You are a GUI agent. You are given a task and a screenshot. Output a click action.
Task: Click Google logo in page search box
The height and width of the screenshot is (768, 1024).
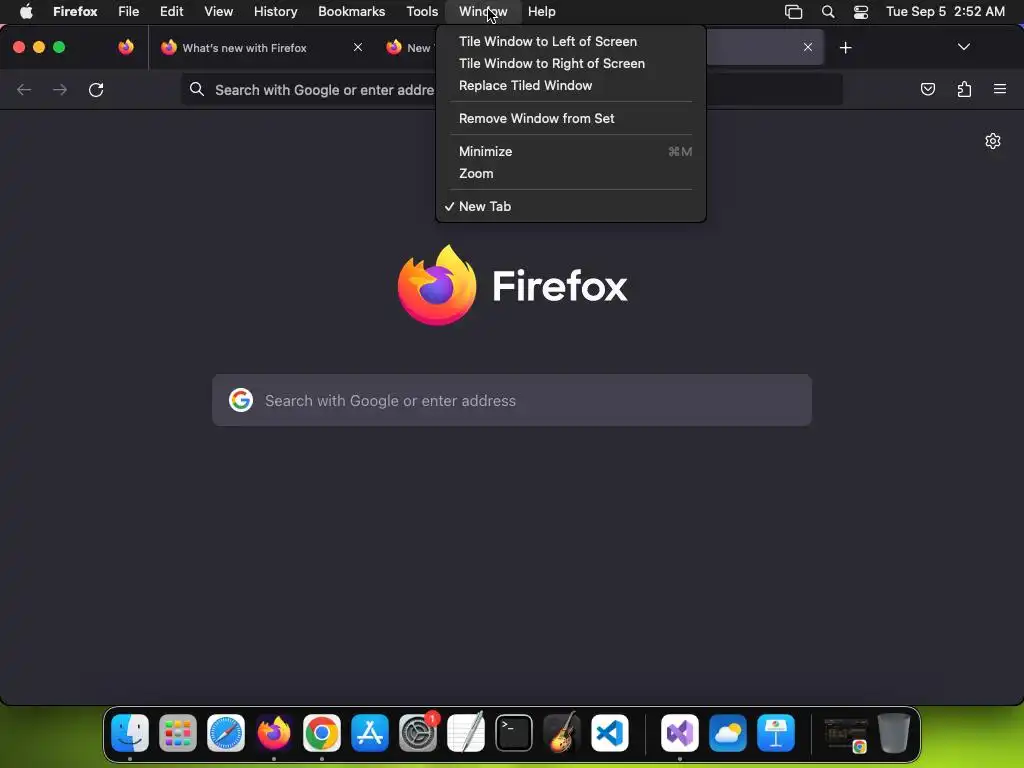coord(241,400)
